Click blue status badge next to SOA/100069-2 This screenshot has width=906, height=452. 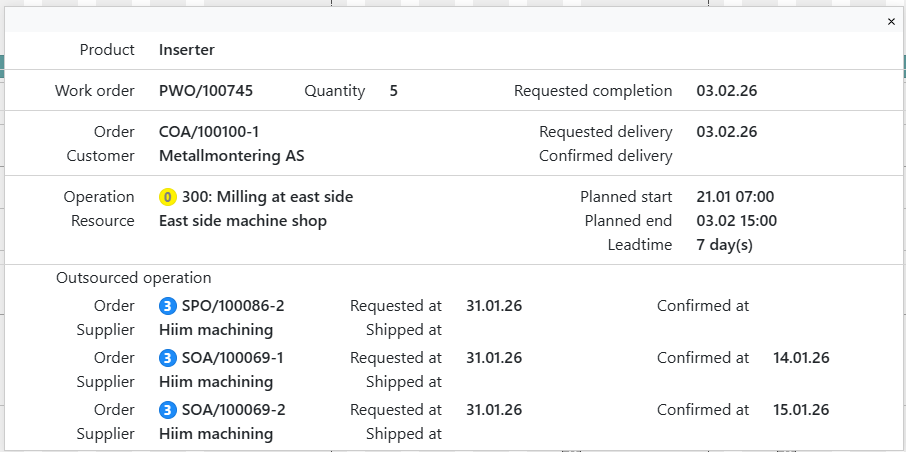click(x=167, y=410)
